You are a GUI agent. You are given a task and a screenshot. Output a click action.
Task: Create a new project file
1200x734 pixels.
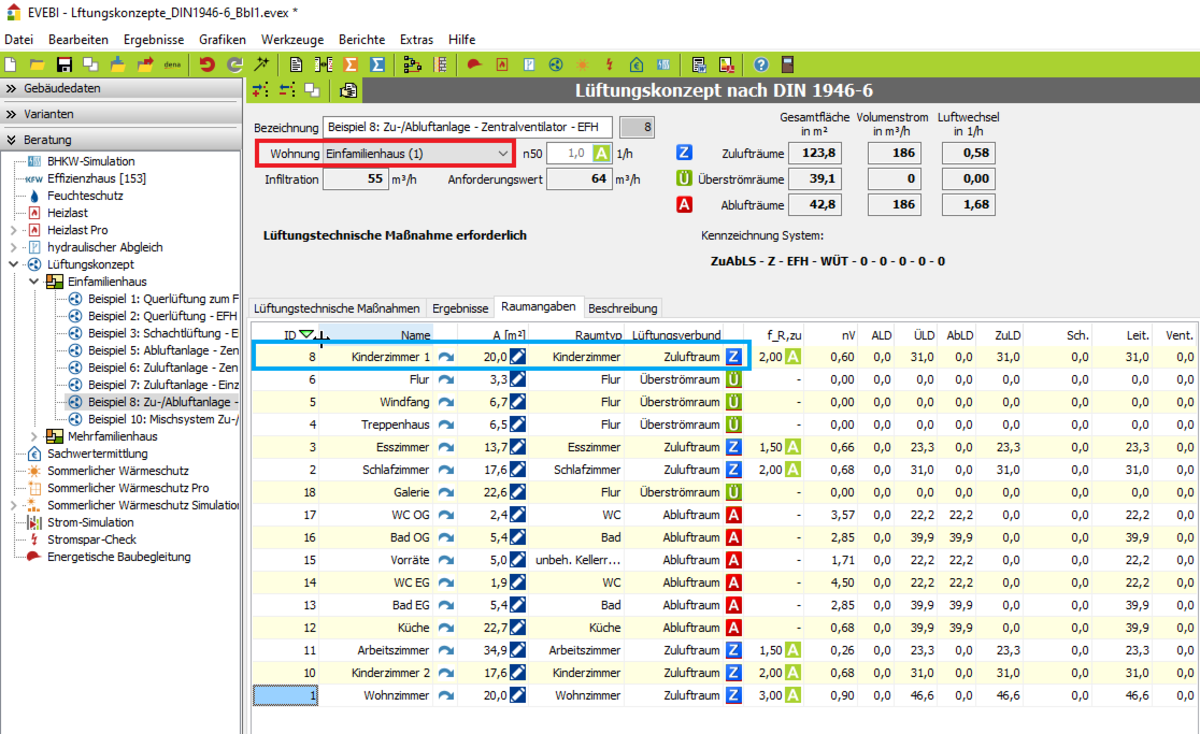pyautogui.click(x=11, y=64)
